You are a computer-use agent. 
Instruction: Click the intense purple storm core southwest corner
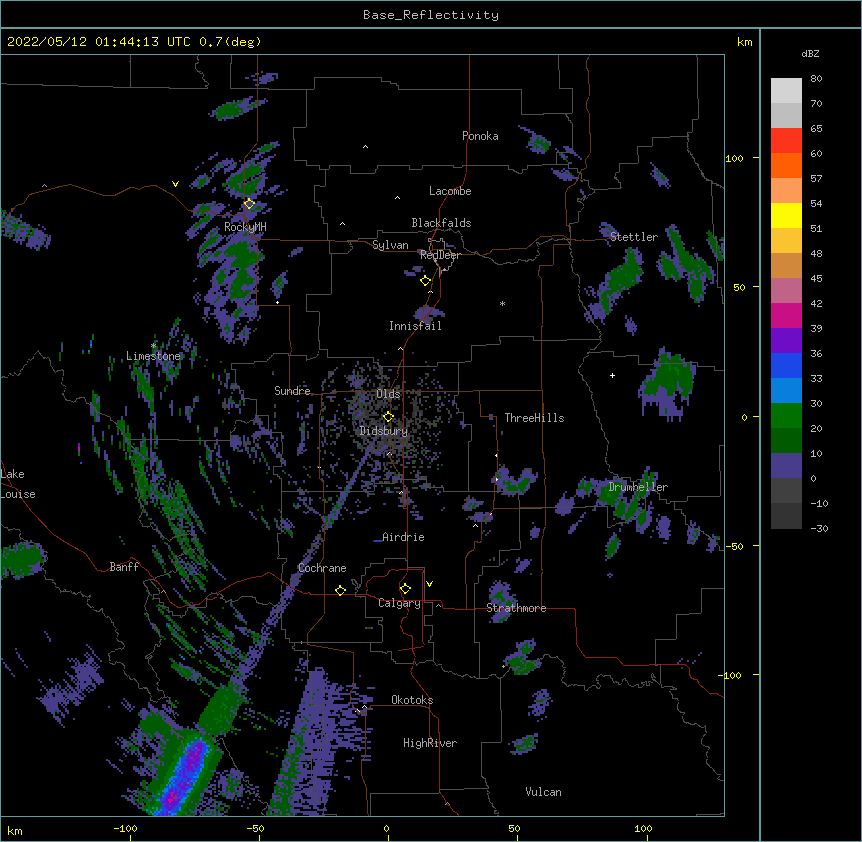(x=184, y=778)
